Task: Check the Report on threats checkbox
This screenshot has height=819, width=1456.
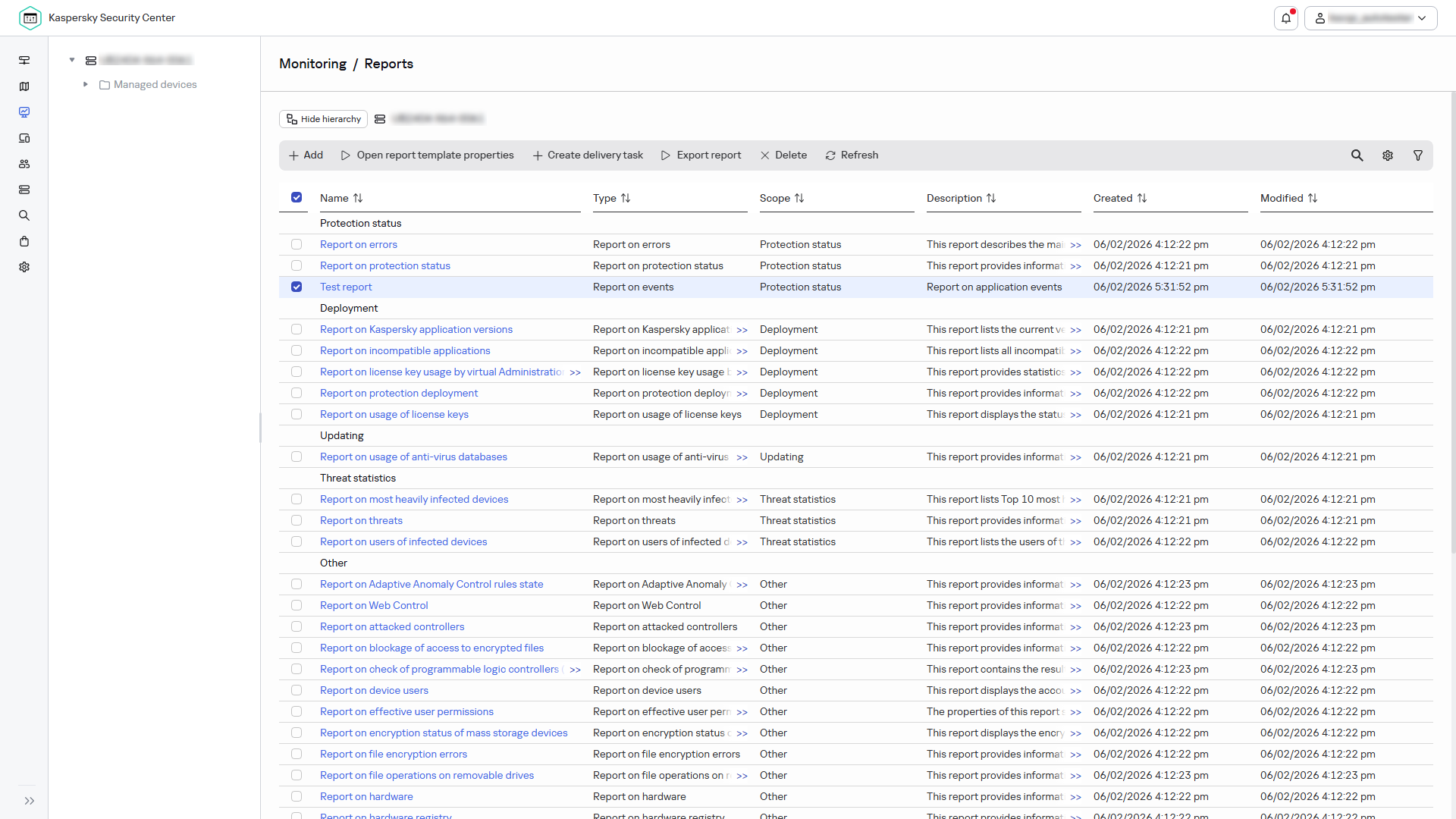Action: [x=297, y=520]
